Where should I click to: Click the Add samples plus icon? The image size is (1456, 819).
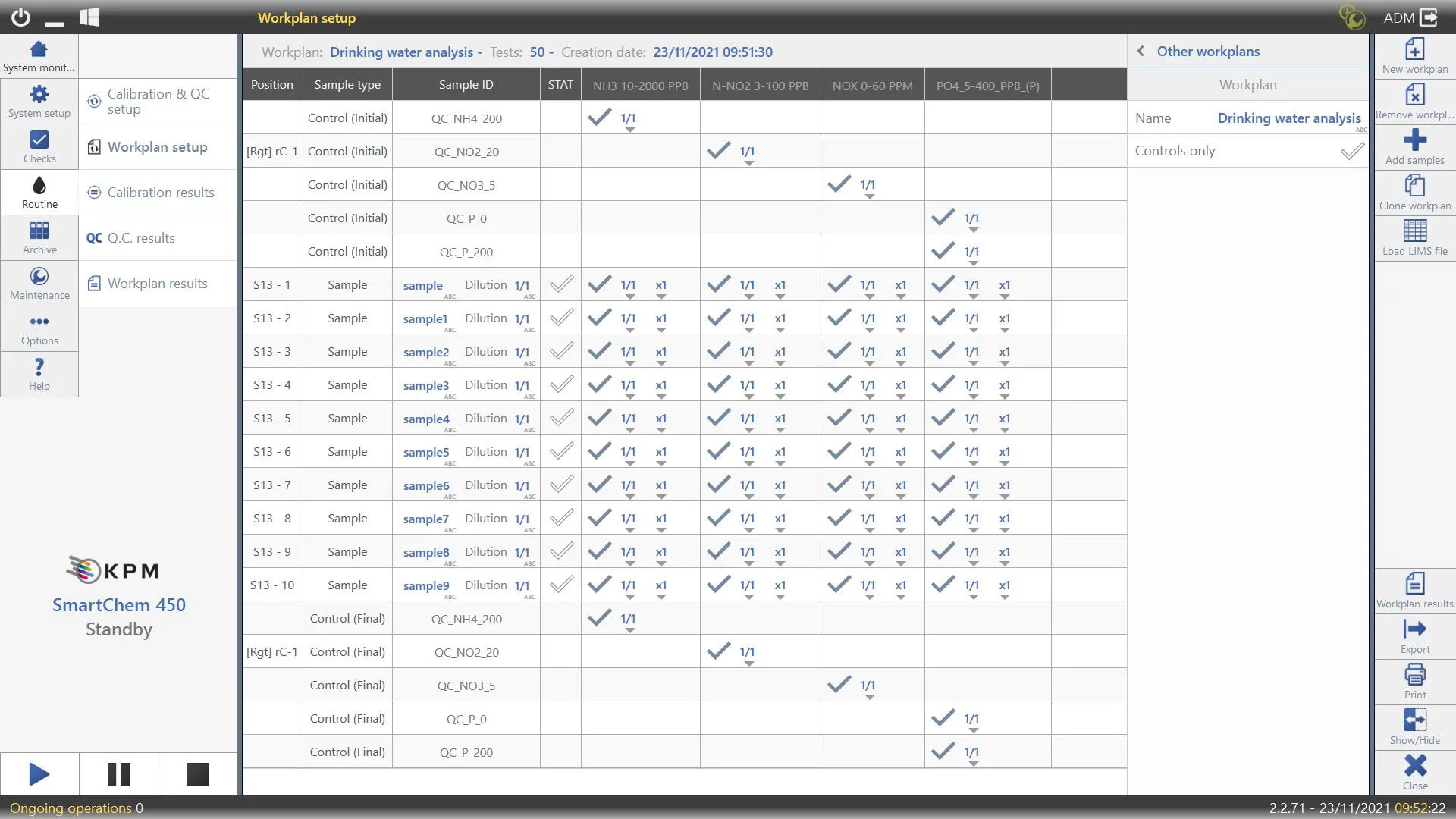[1414, 140]
